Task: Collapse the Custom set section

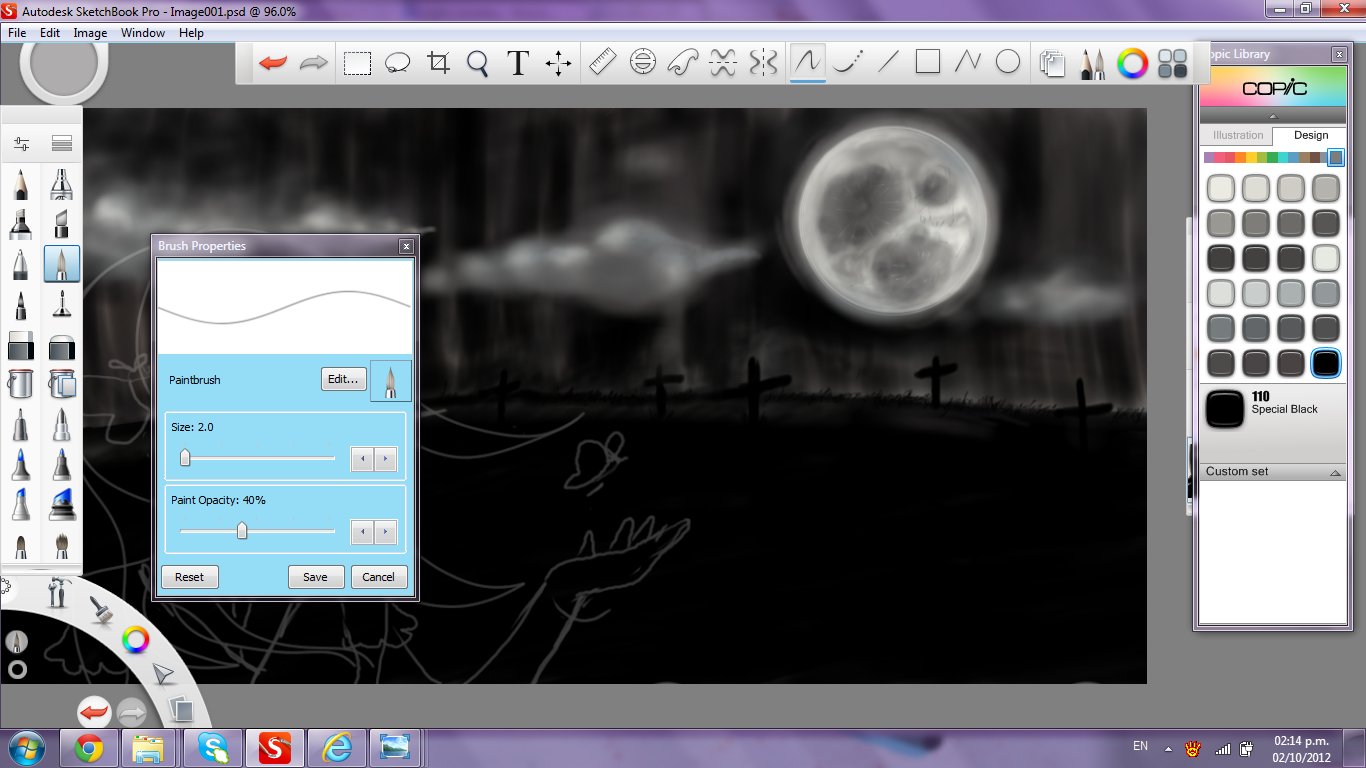Action: coord(1335,472)
